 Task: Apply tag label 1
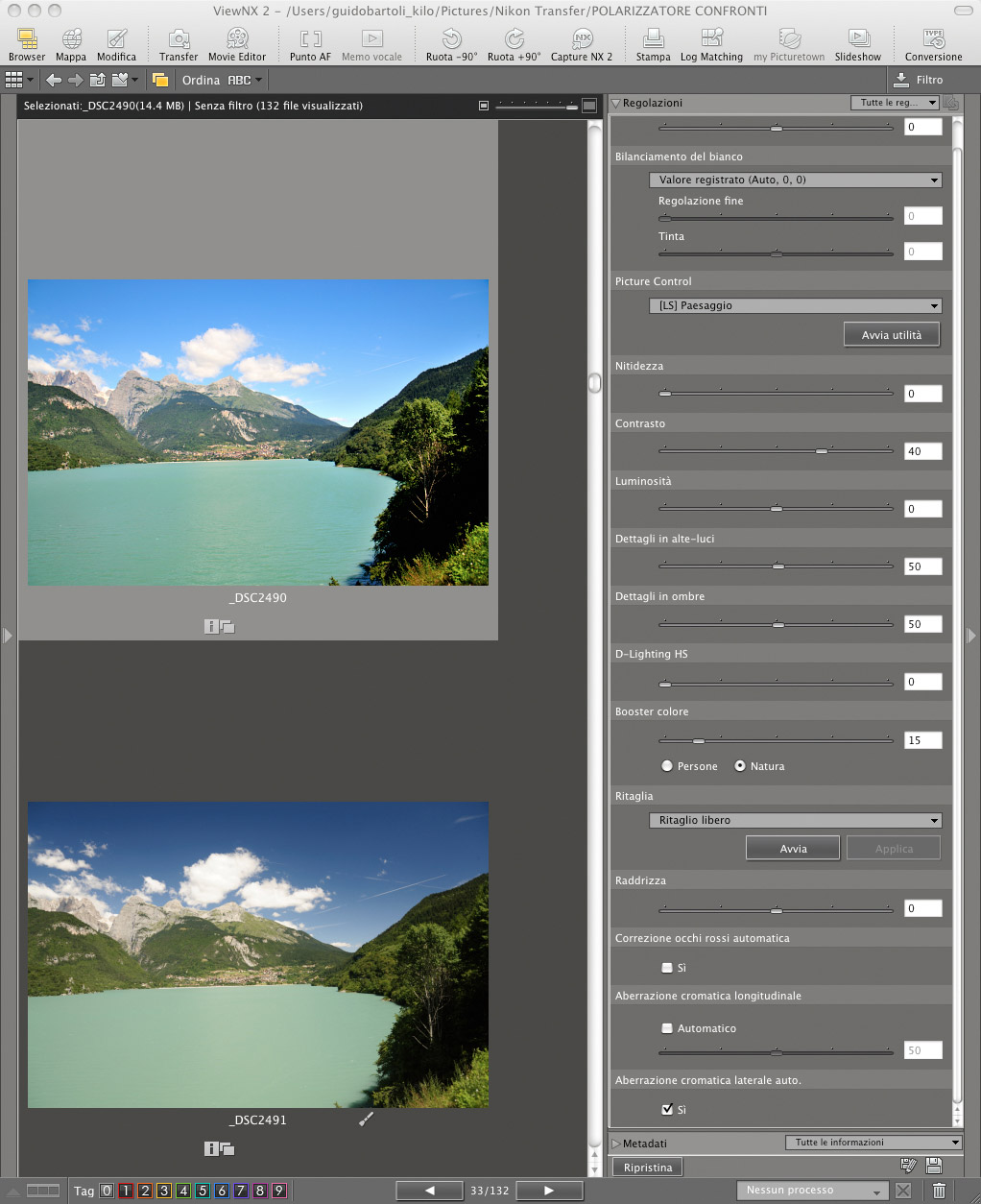point(126,1191)
